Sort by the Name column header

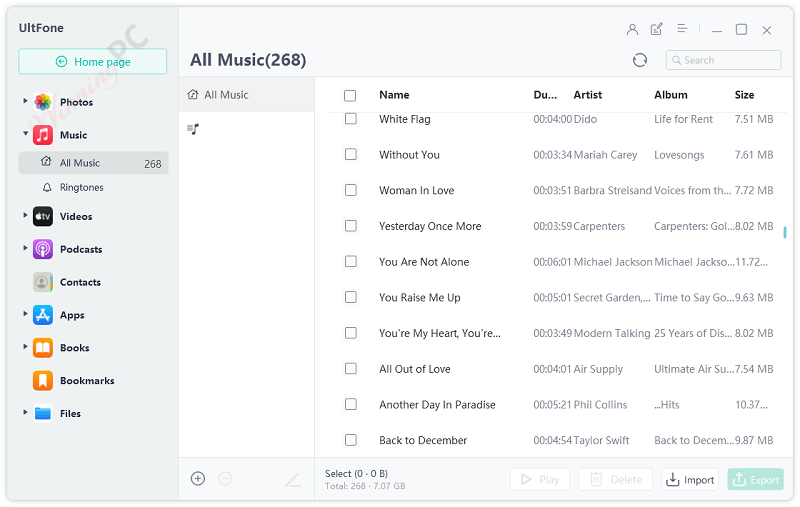[x=394, y=95]
